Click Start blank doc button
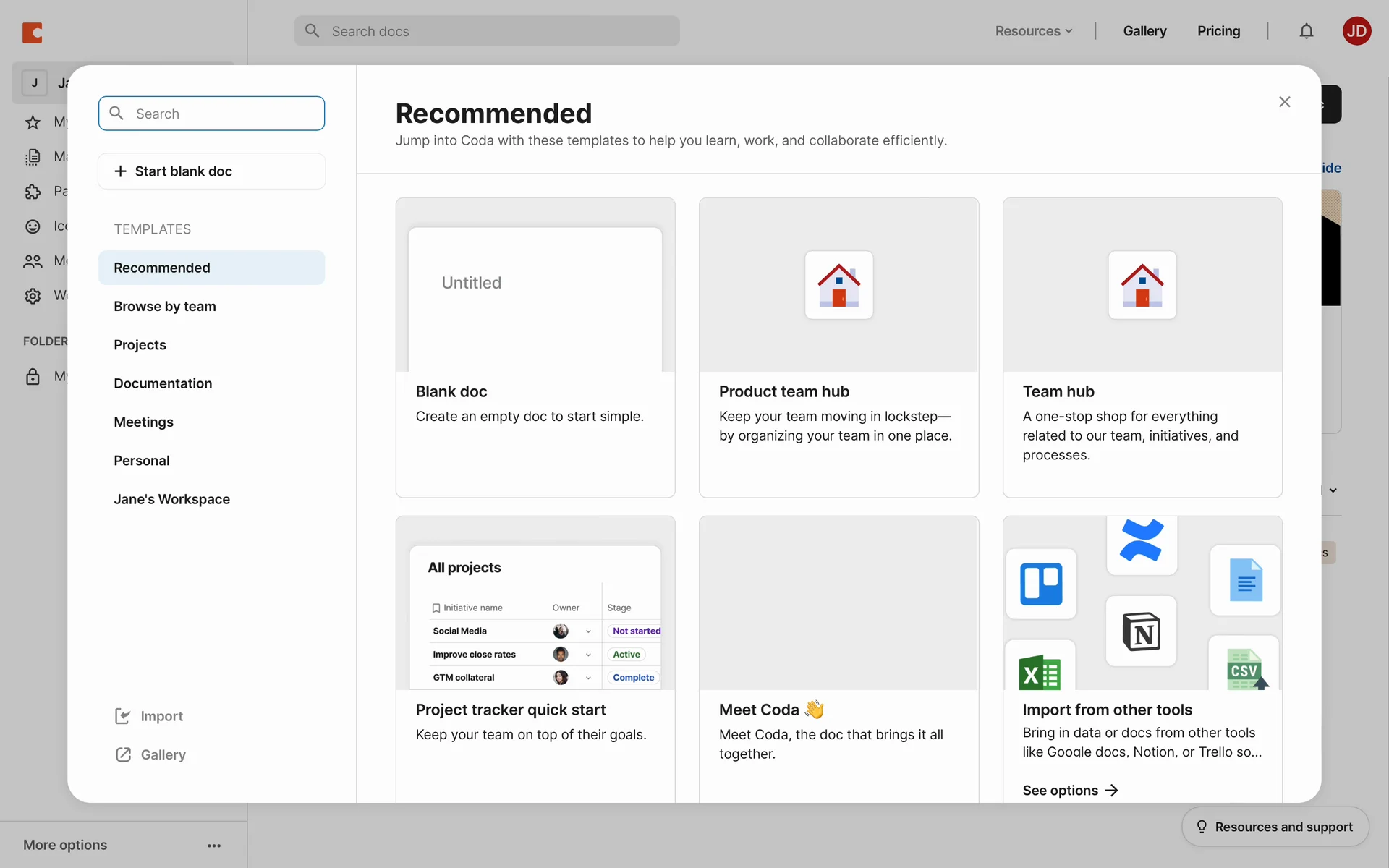The width and height of the screenshot is (1389, 868). click(211, 171)
